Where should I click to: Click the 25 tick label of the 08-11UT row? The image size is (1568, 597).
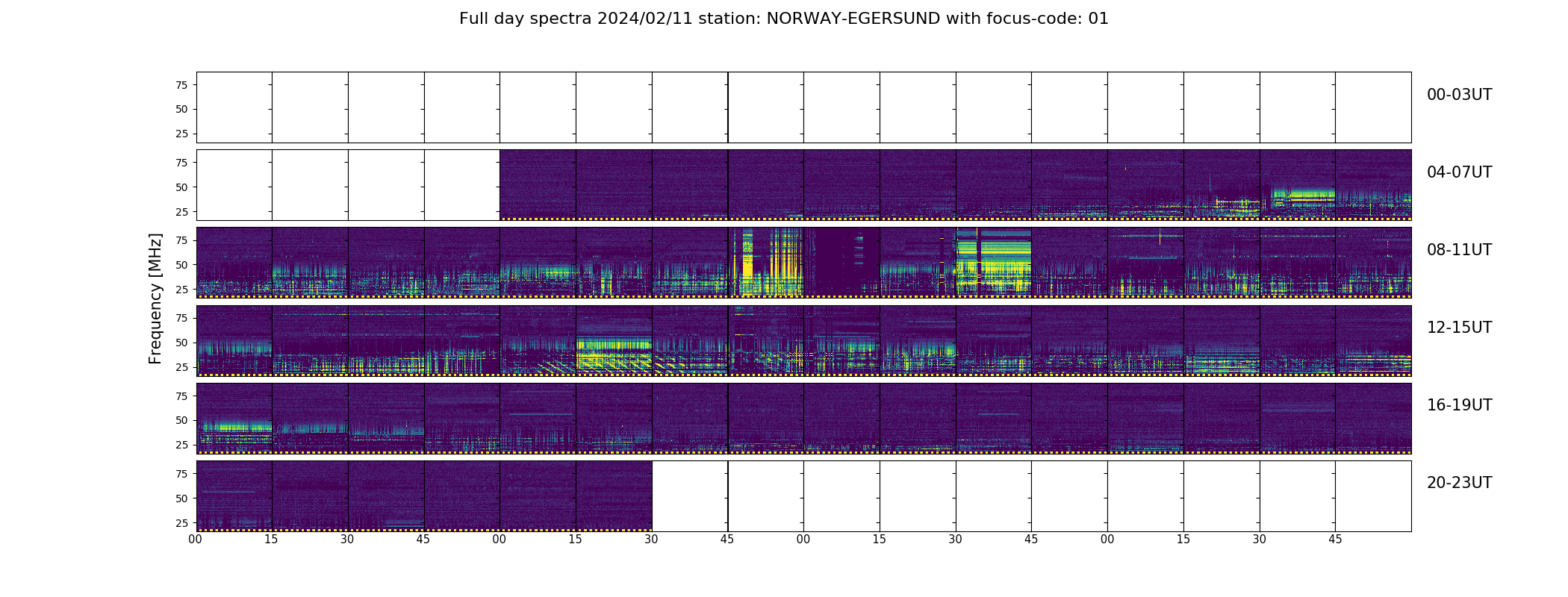pos(181,290)
